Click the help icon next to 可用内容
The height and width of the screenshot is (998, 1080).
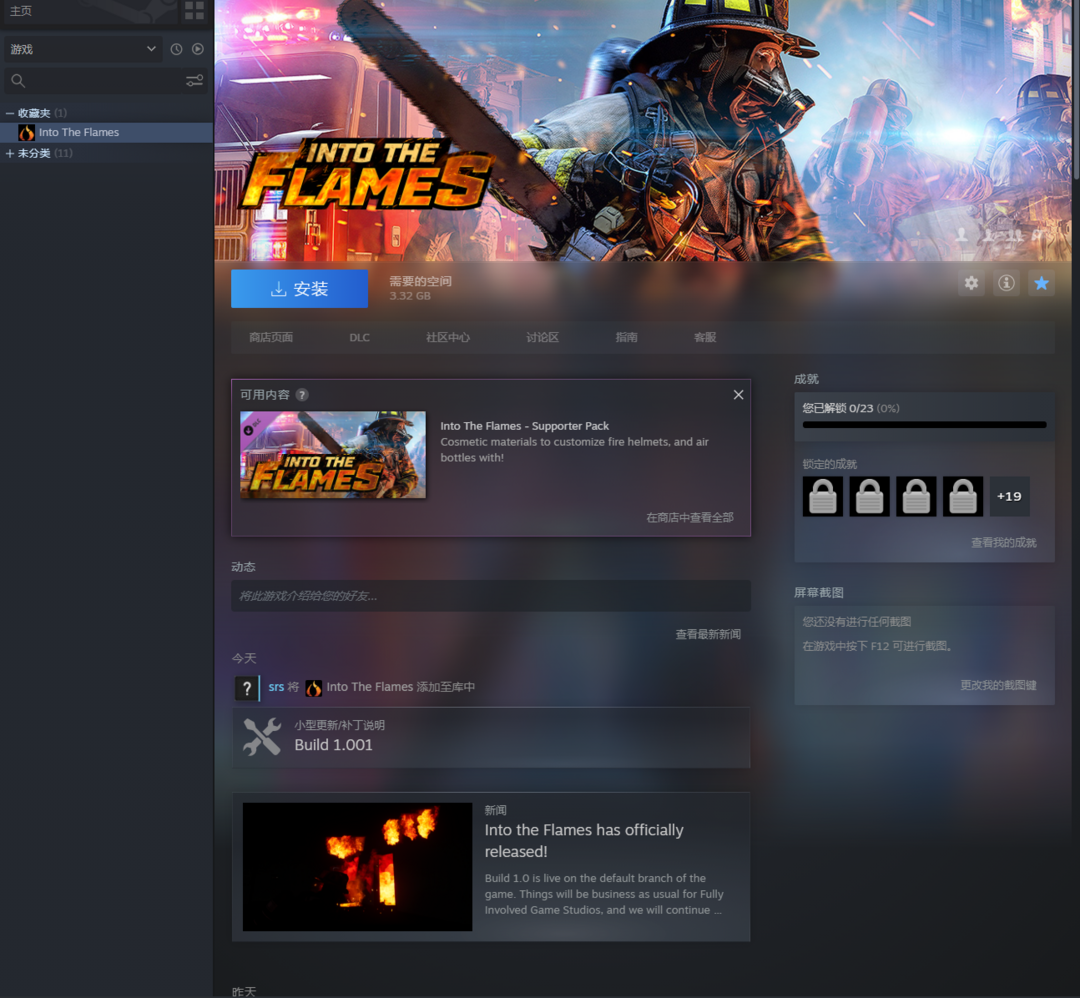point(302,395)
